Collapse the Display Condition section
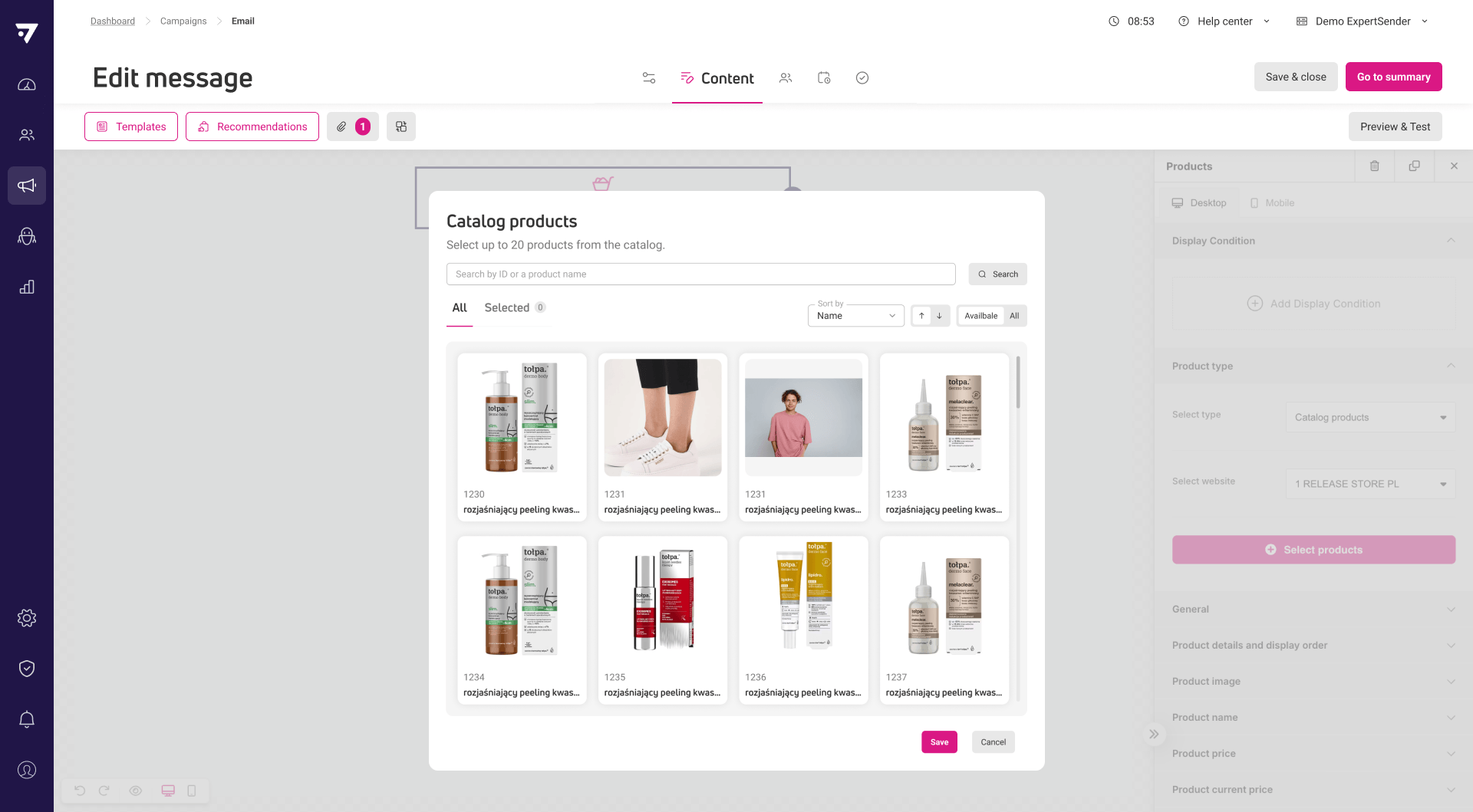This screenshot has height=812, width=1473. (1313, 241)
